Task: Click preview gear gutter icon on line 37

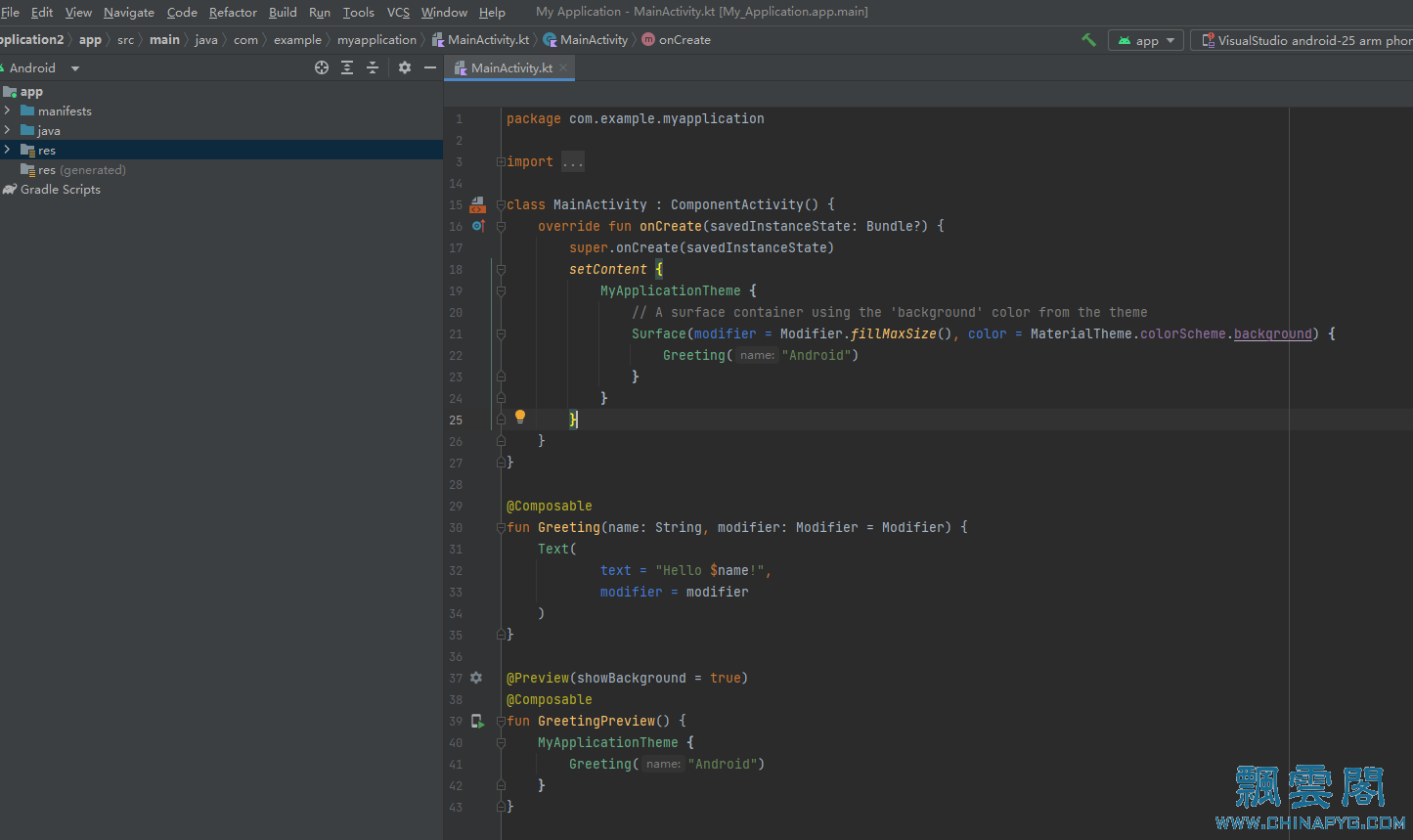Action: click(x=476, y=678)
